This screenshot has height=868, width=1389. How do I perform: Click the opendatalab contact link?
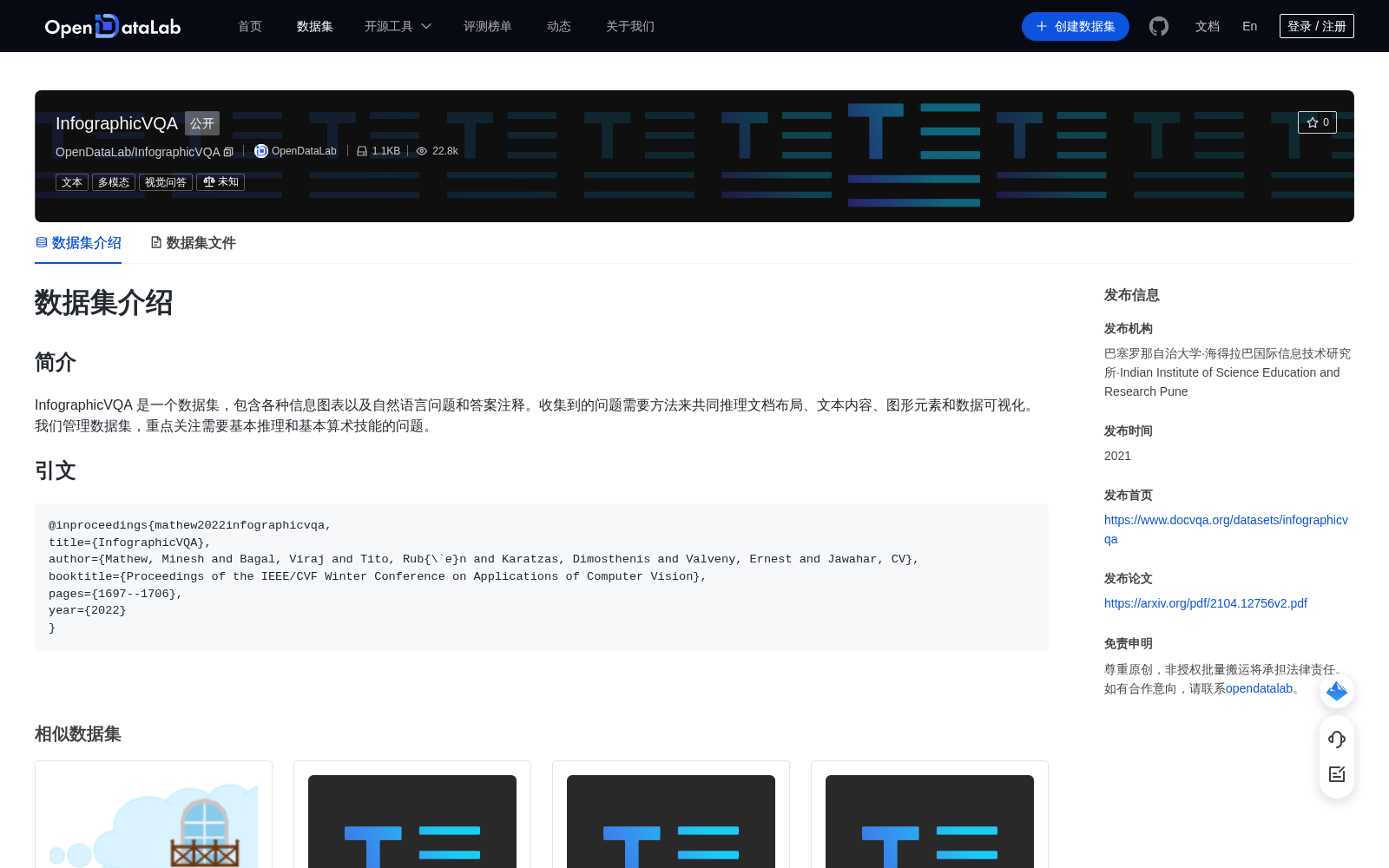[x=1259, y=688]
